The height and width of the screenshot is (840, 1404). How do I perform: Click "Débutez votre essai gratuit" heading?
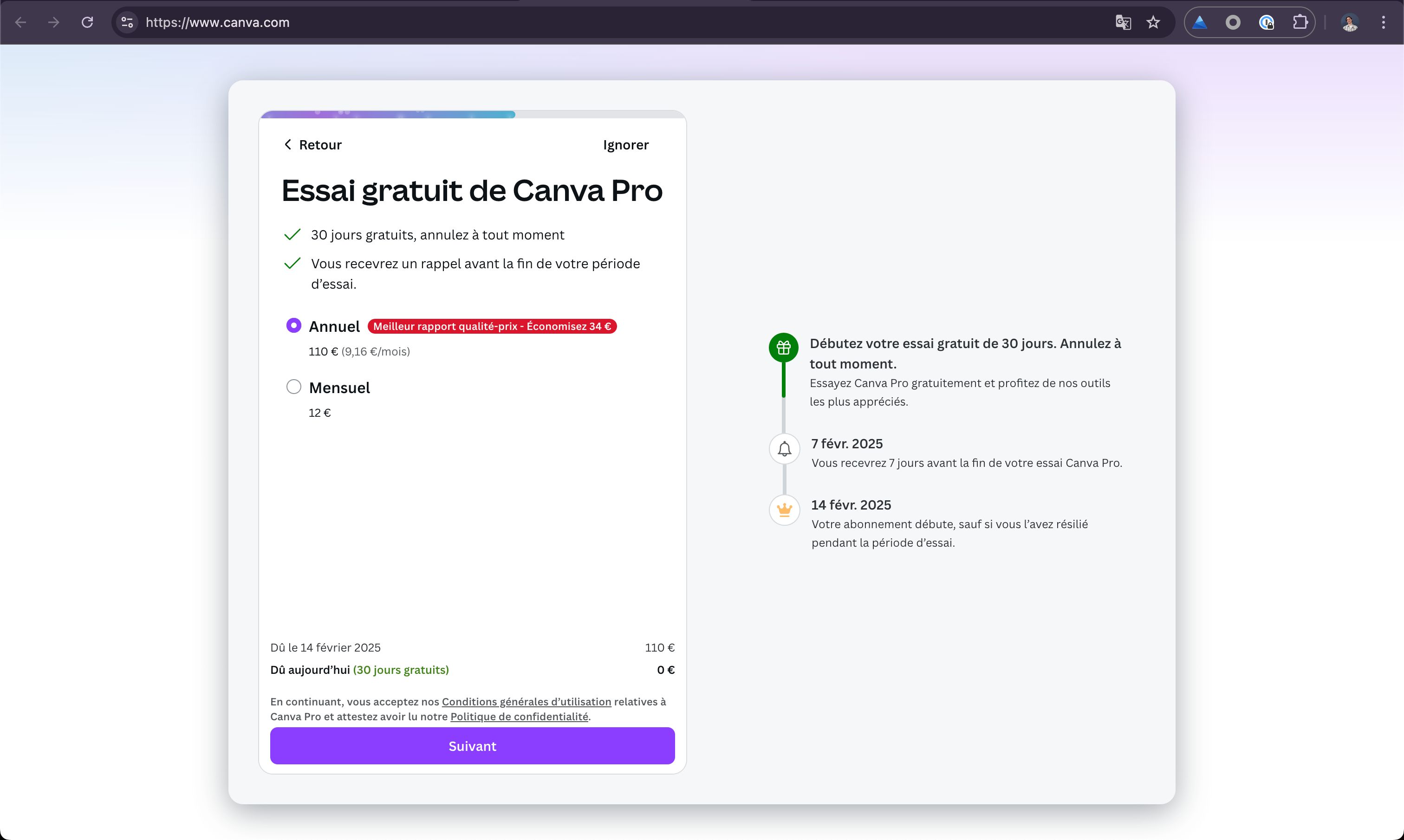pos(965,354)
